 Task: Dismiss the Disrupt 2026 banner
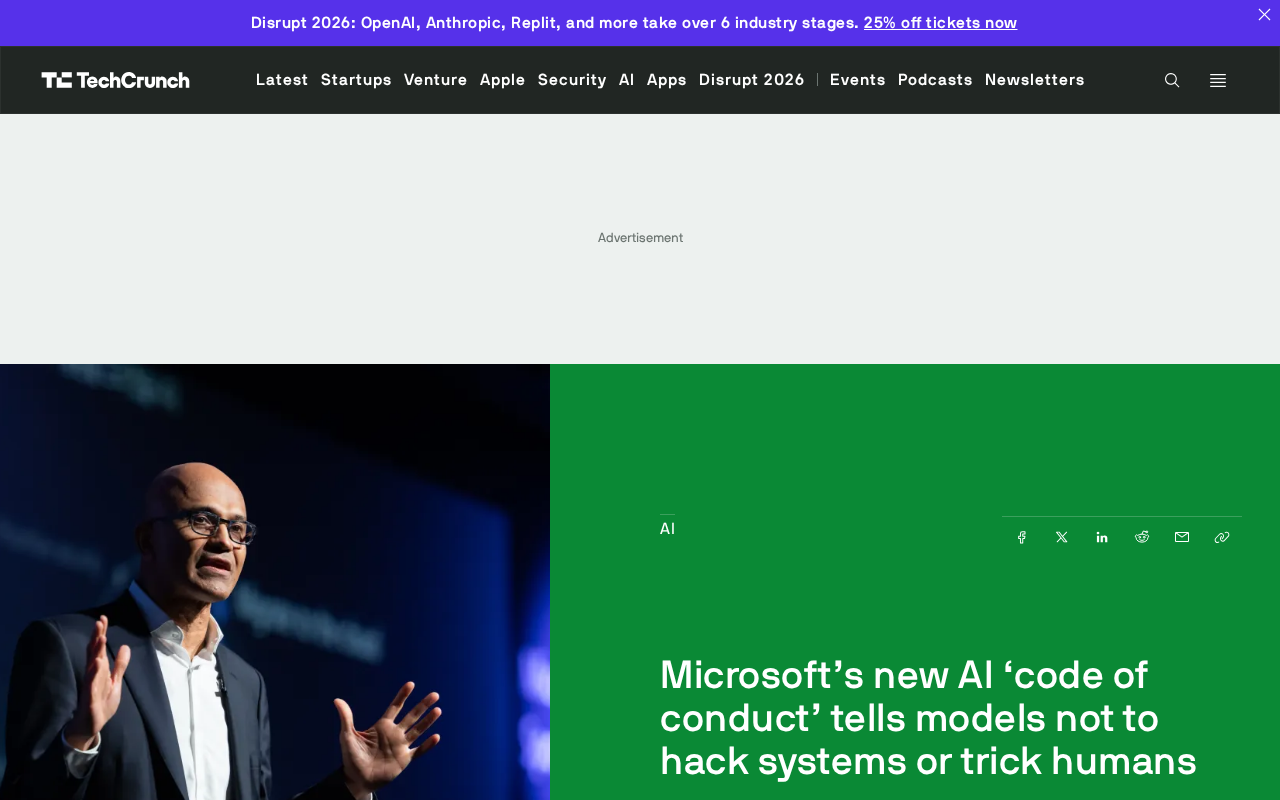click(x=1264, y=14)
